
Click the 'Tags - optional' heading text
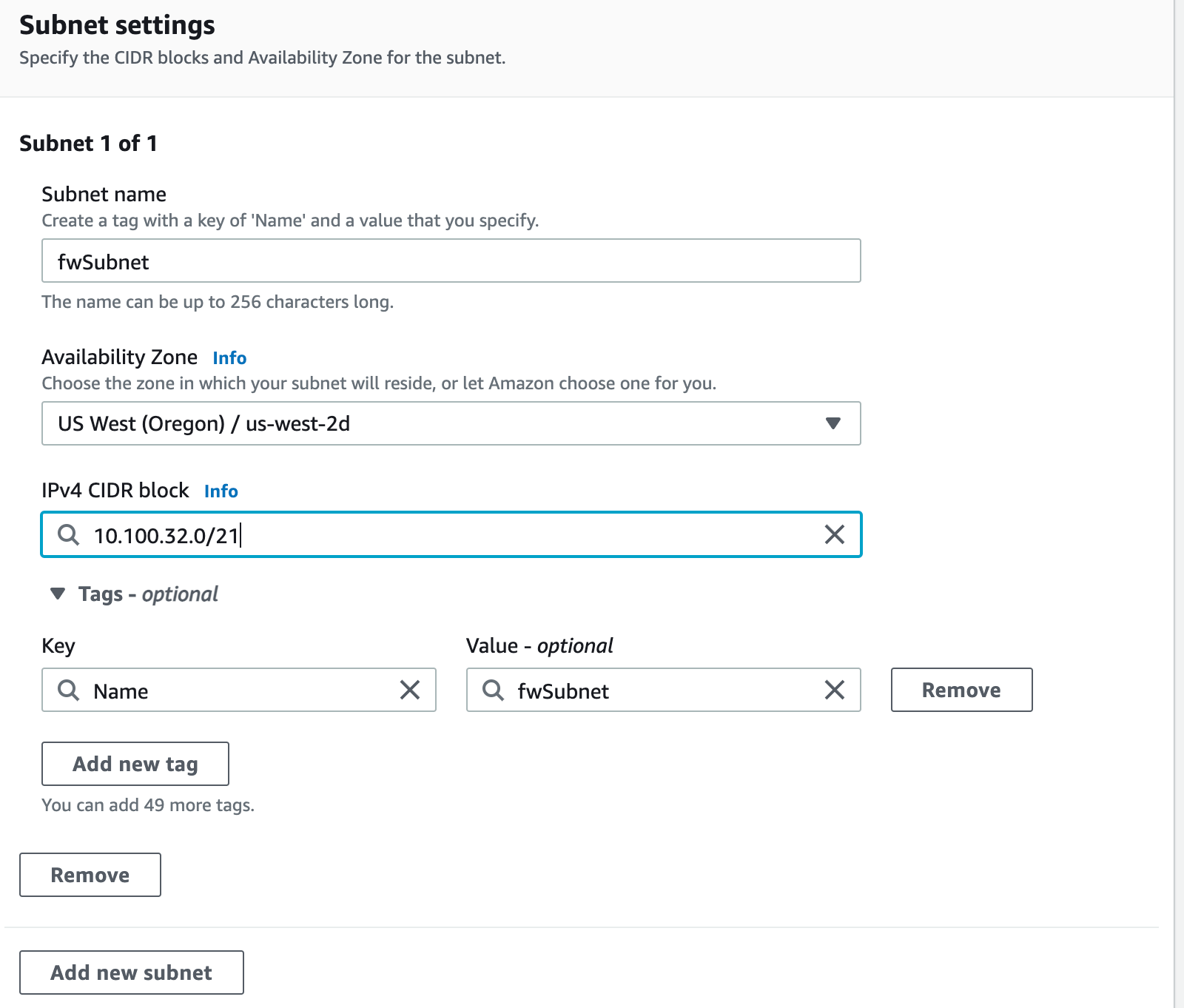click(148, 594)
